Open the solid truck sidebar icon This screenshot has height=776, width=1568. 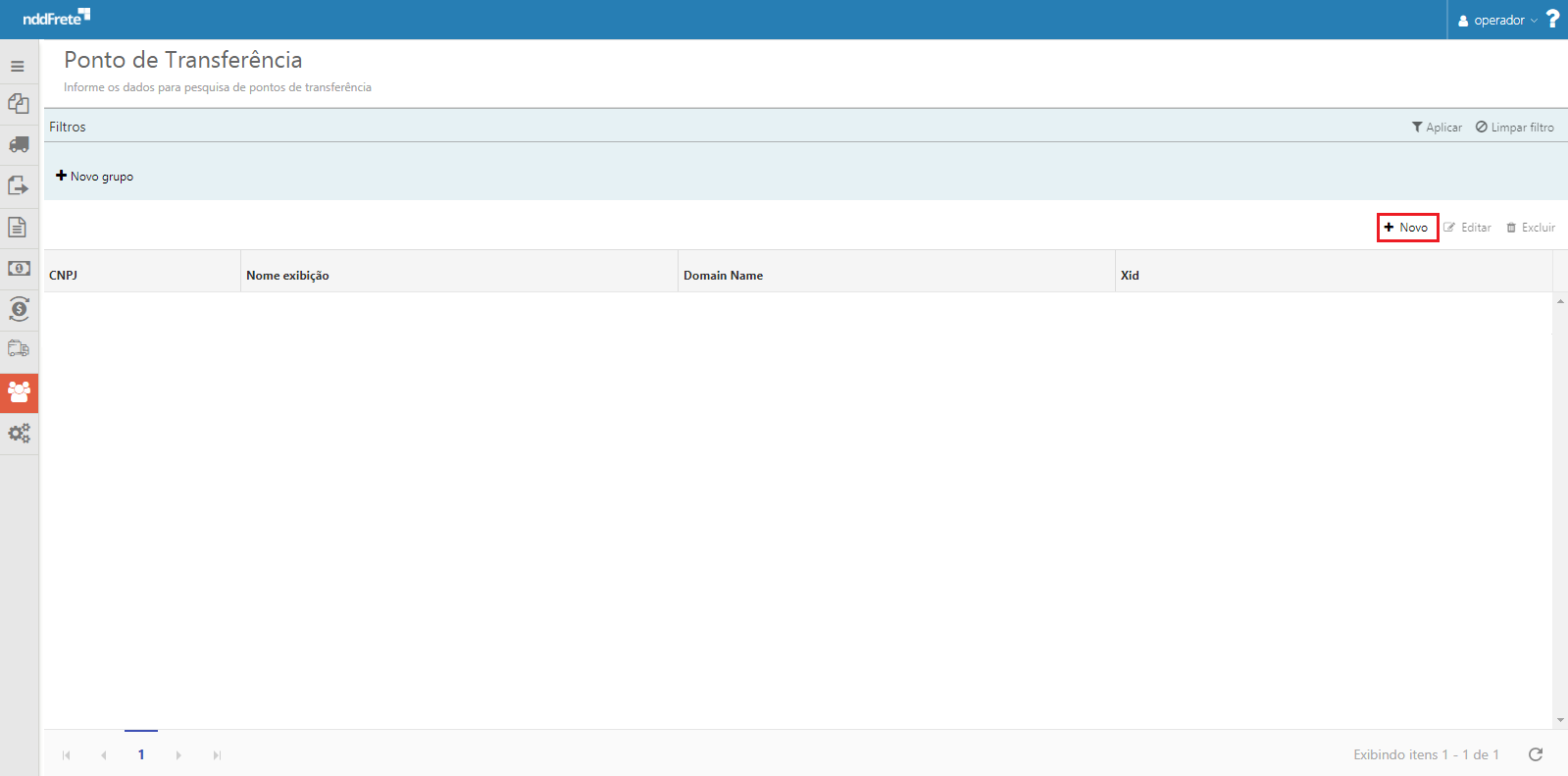pos(19,145)
